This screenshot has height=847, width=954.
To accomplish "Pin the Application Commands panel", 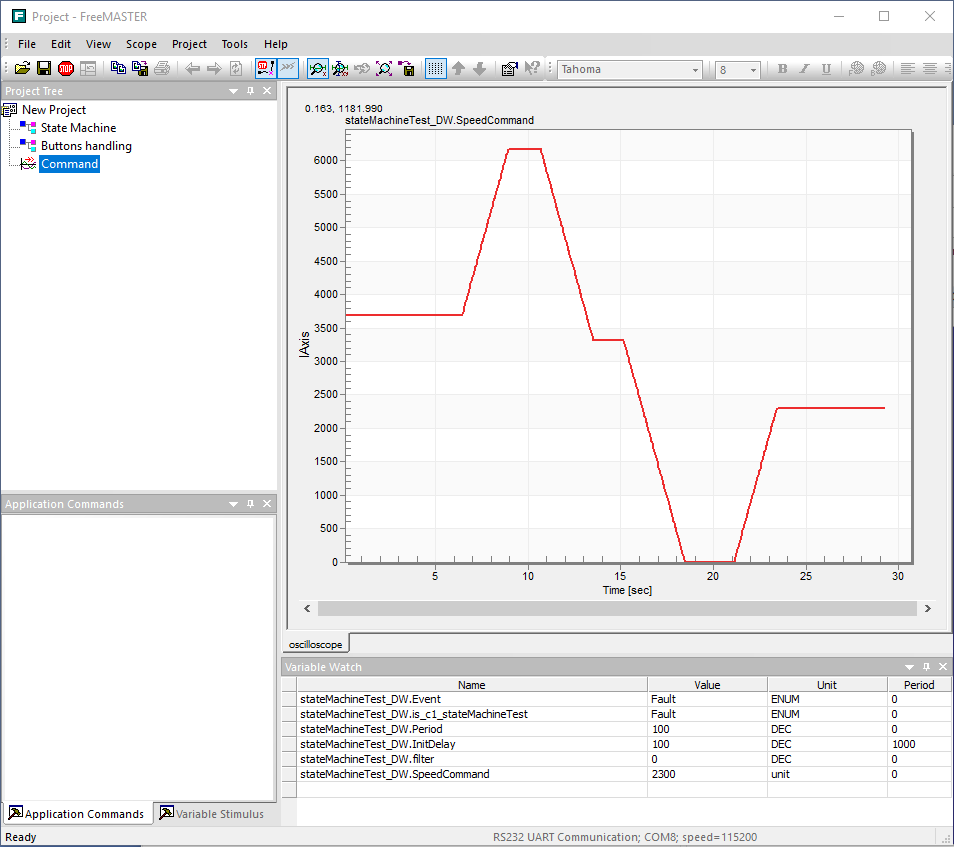I will 250,504.
